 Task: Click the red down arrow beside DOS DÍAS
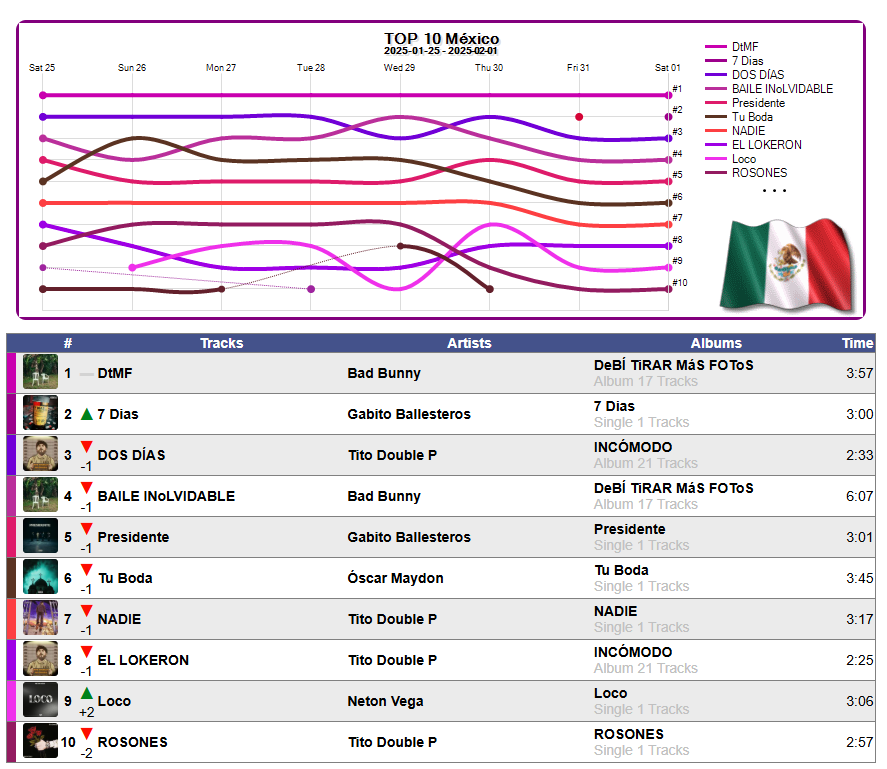click(87, 447)
